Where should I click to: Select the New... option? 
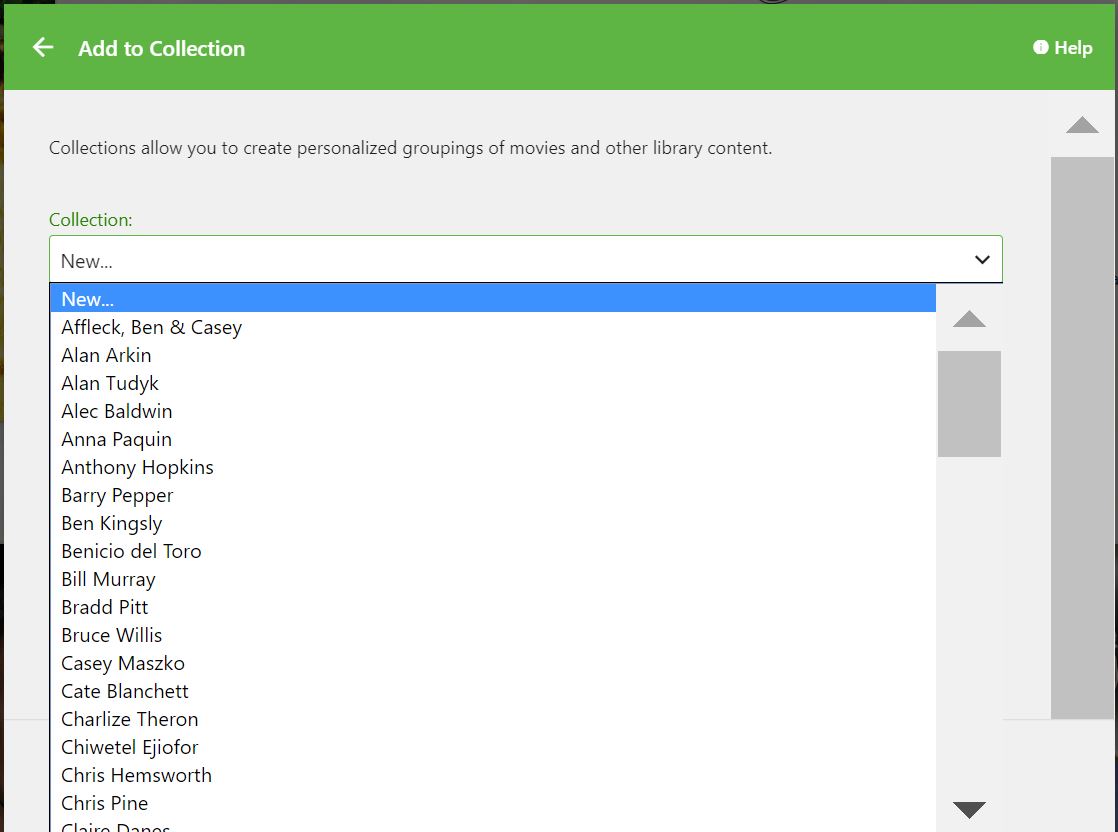88,299
